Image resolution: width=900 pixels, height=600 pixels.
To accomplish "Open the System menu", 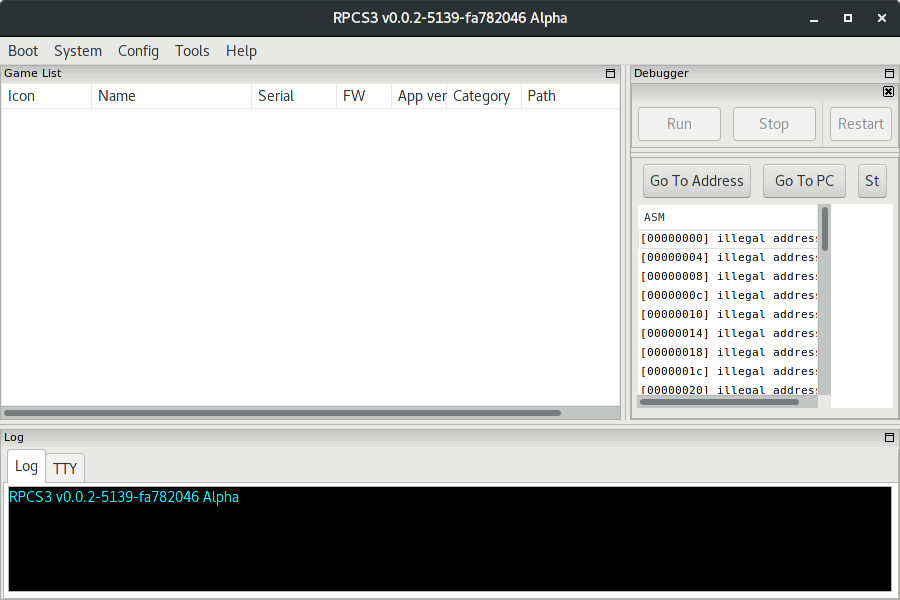I will (78, 51).
